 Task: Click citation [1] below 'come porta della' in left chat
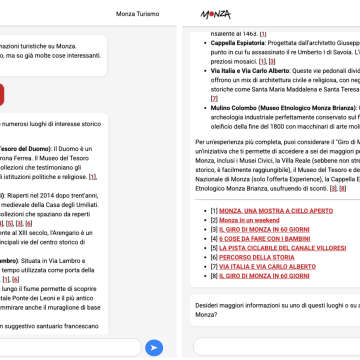click(x=6, y=280)
